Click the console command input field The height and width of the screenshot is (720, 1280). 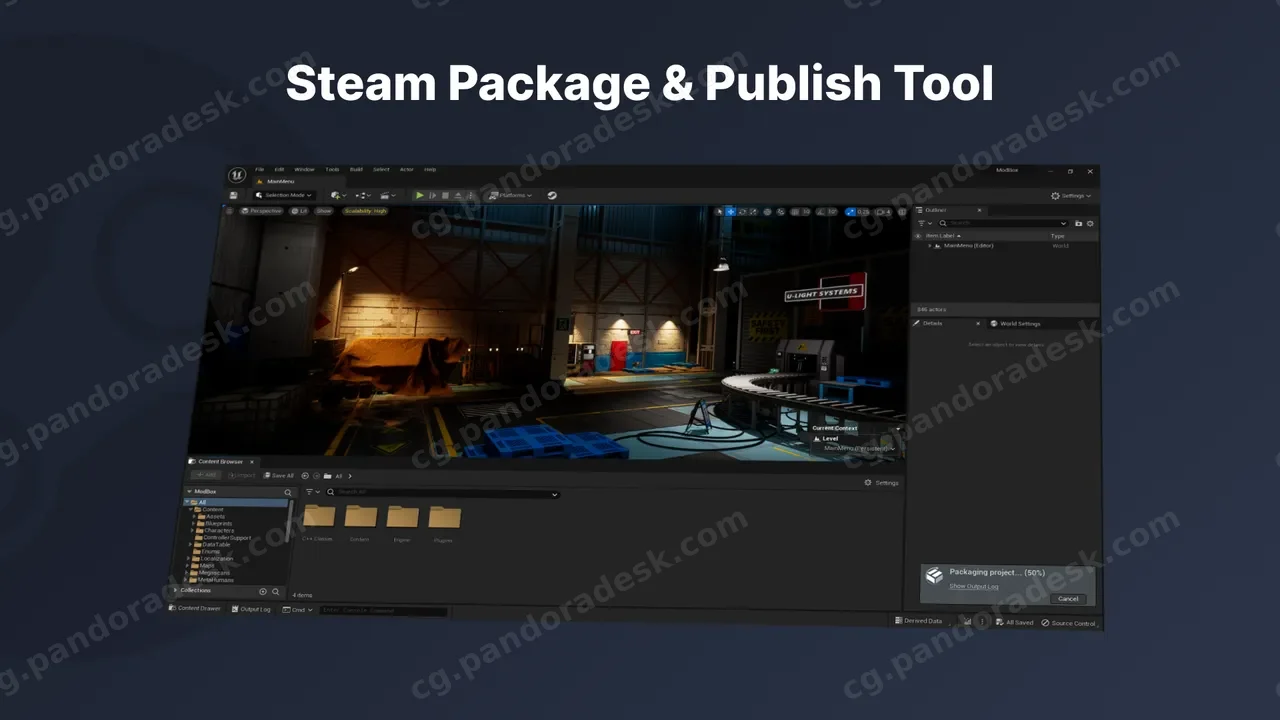[384, 610]
